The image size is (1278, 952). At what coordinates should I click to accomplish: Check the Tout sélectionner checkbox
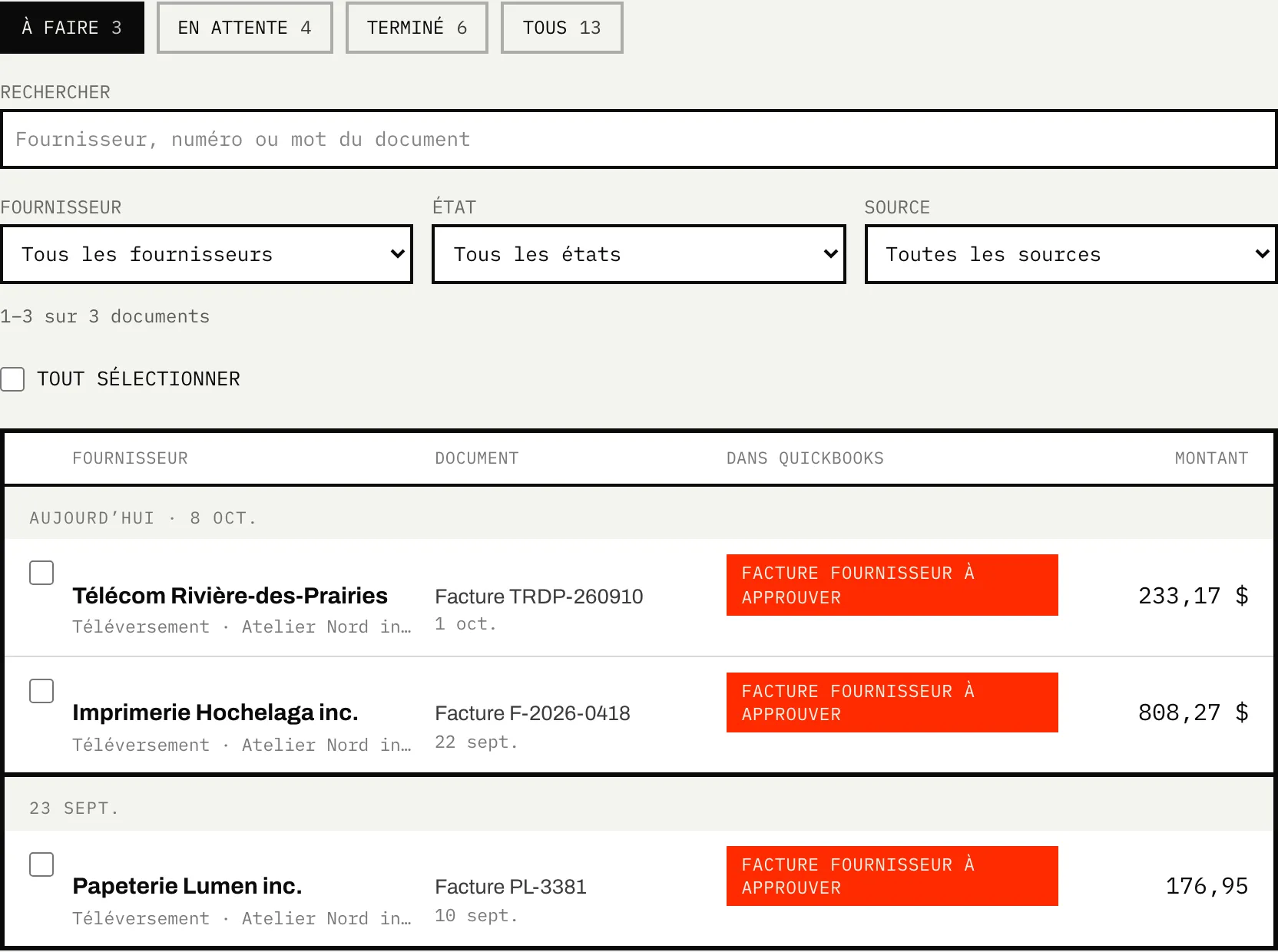click(12, 379)
